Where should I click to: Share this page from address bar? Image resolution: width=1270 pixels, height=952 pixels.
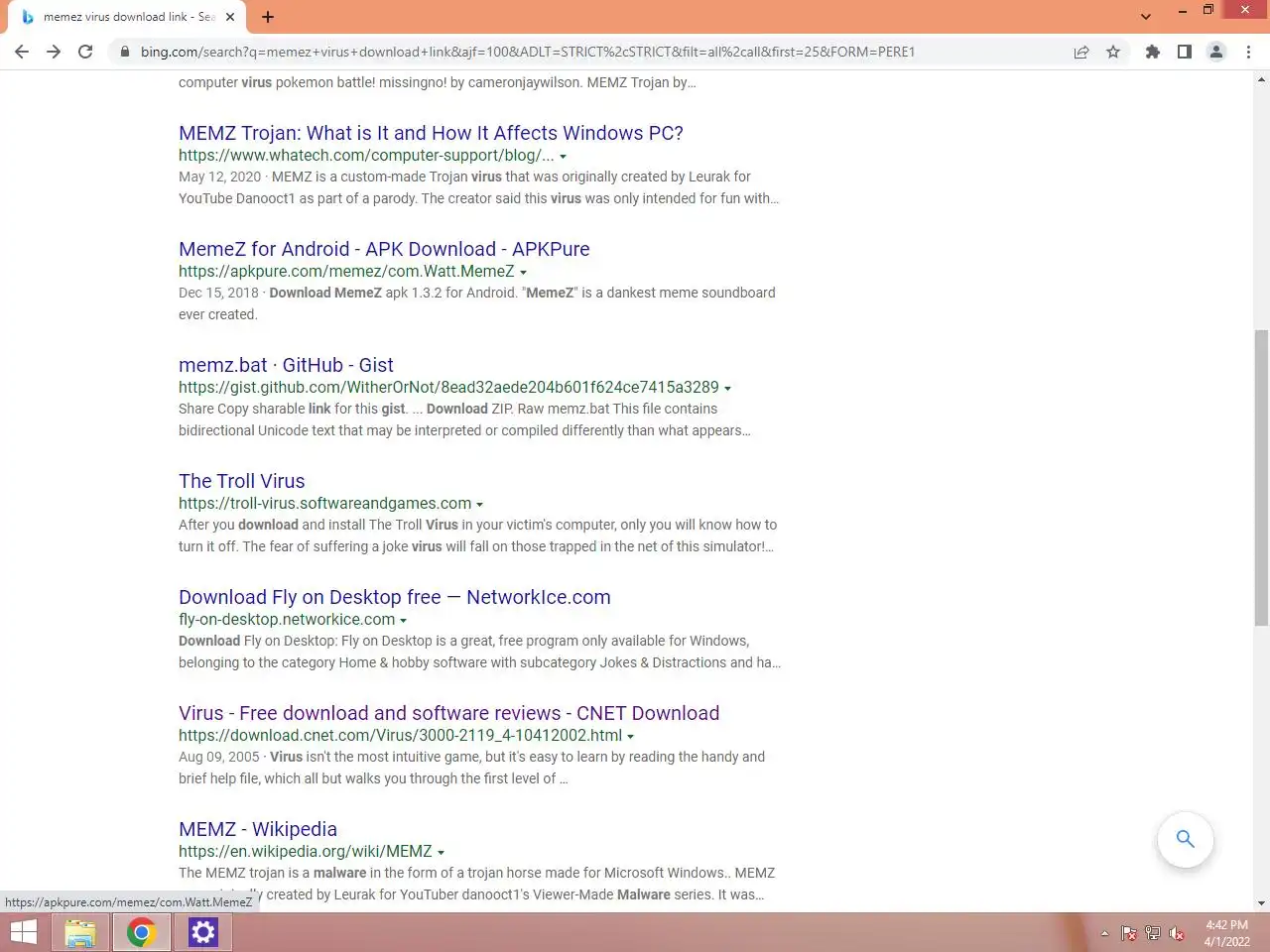(1081, 52)
